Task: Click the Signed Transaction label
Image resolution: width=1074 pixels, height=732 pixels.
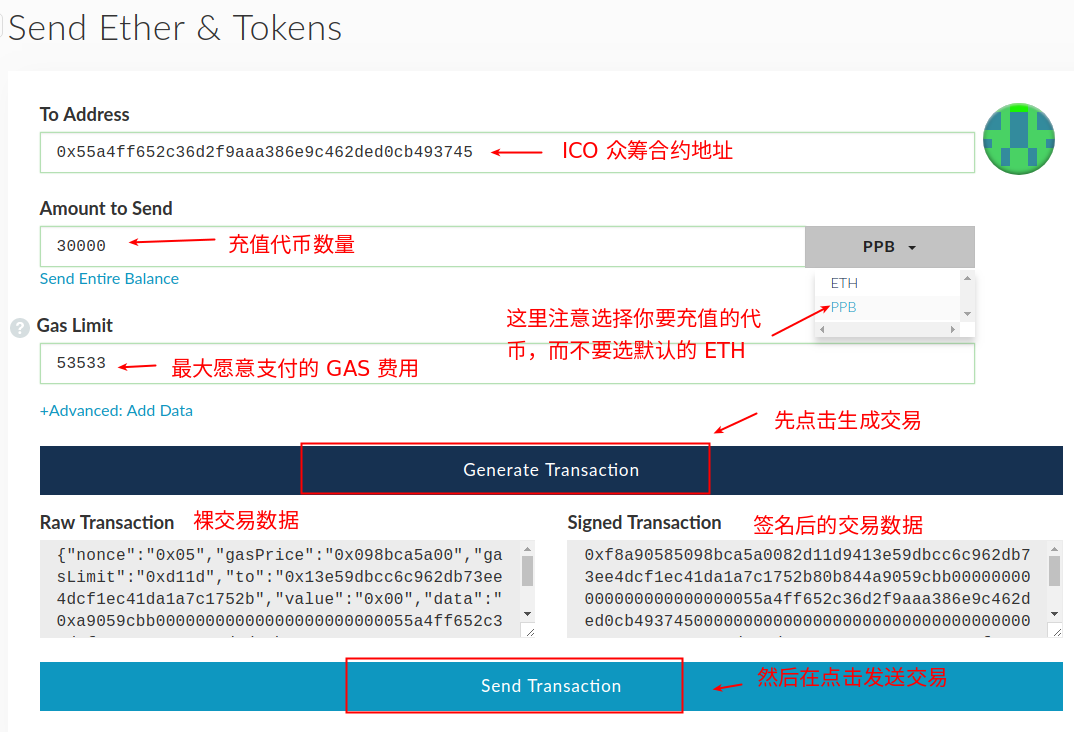Action: [645, 523]
